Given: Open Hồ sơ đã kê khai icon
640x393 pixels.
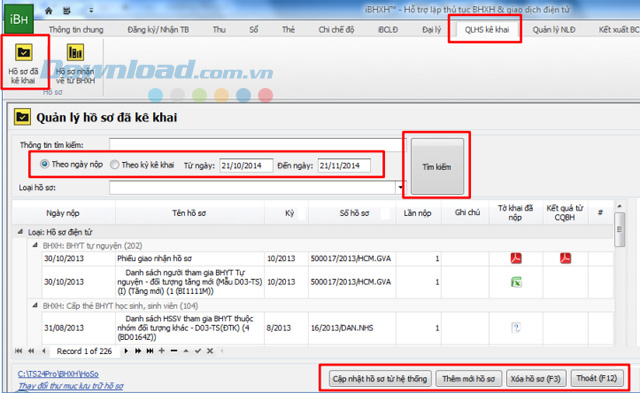Looking at the screenshot, I should click(24, 62).
